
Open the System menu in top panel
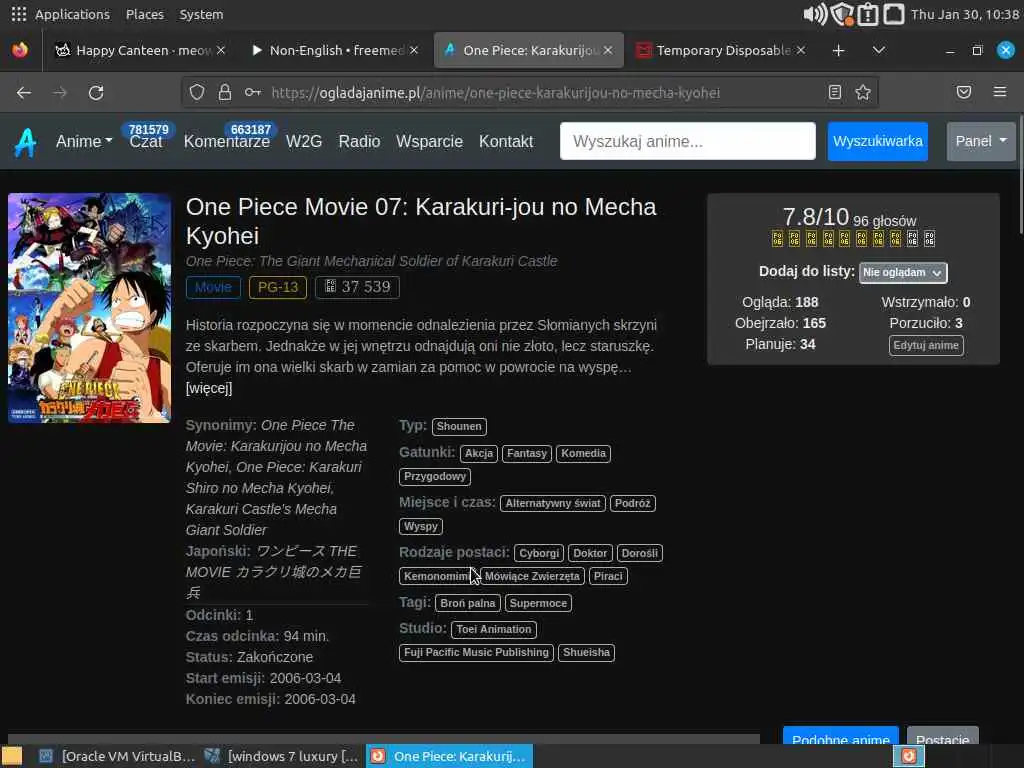(x=201, y=14)
